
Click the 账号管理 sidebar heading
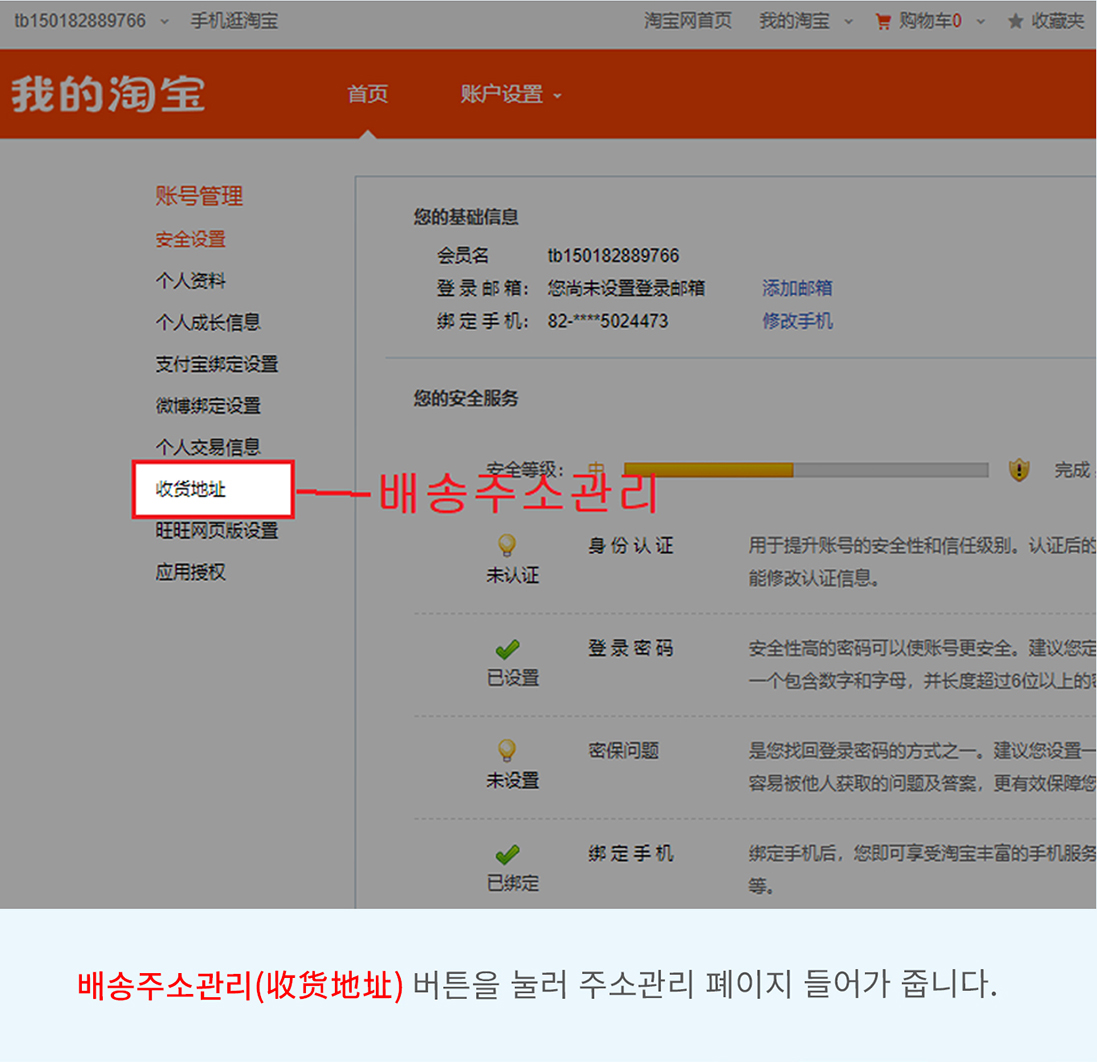(x=199, y=196)
